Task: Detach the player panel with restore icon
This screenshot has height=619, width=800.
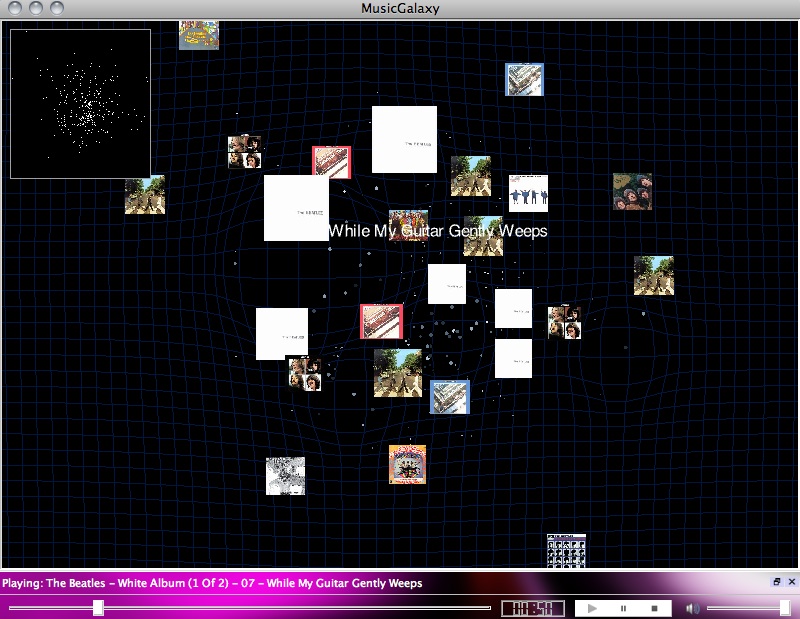Action: (x=777, y=582)
